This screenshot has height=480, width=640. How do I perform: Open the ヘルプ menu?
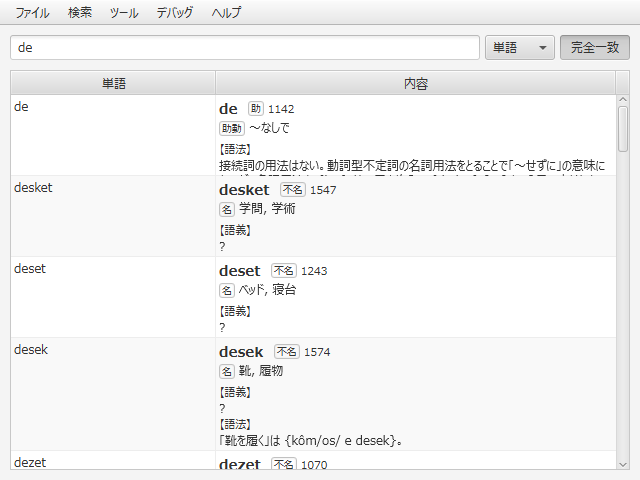226,13
